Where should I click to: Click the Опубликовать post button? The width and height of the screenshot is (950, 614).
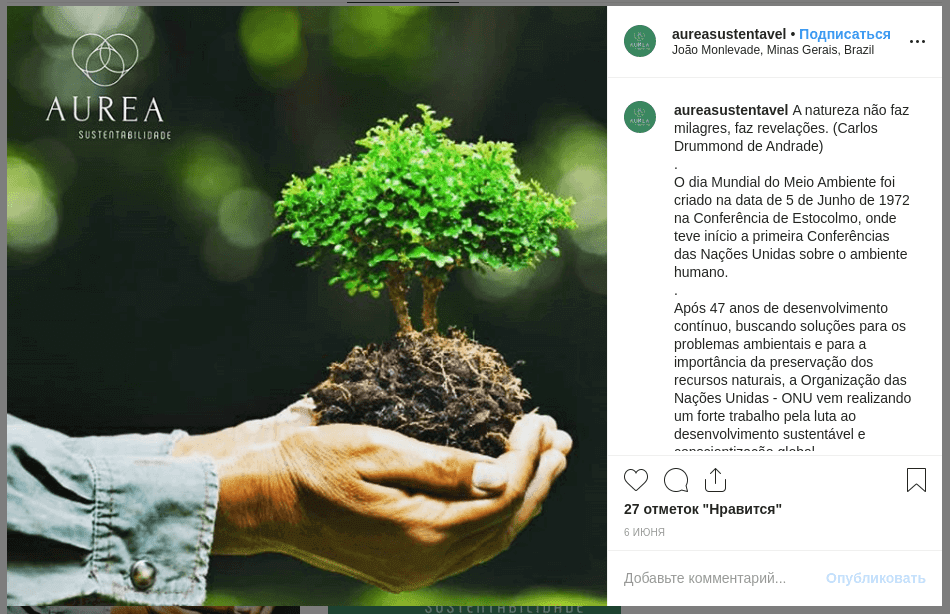point(875,578)
